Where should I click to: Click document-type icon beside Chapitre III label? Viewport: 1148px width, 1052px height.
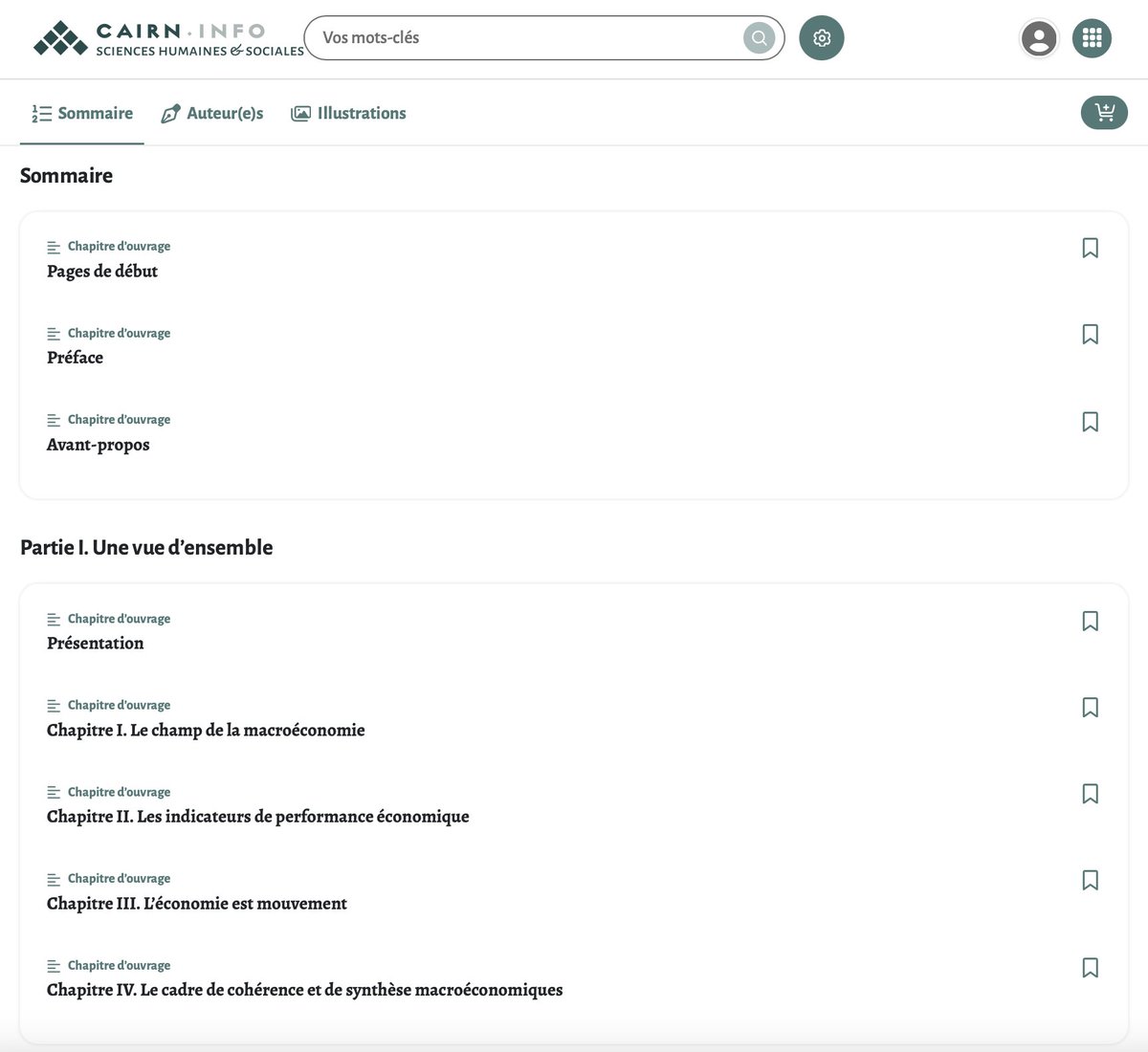[54, 879]
